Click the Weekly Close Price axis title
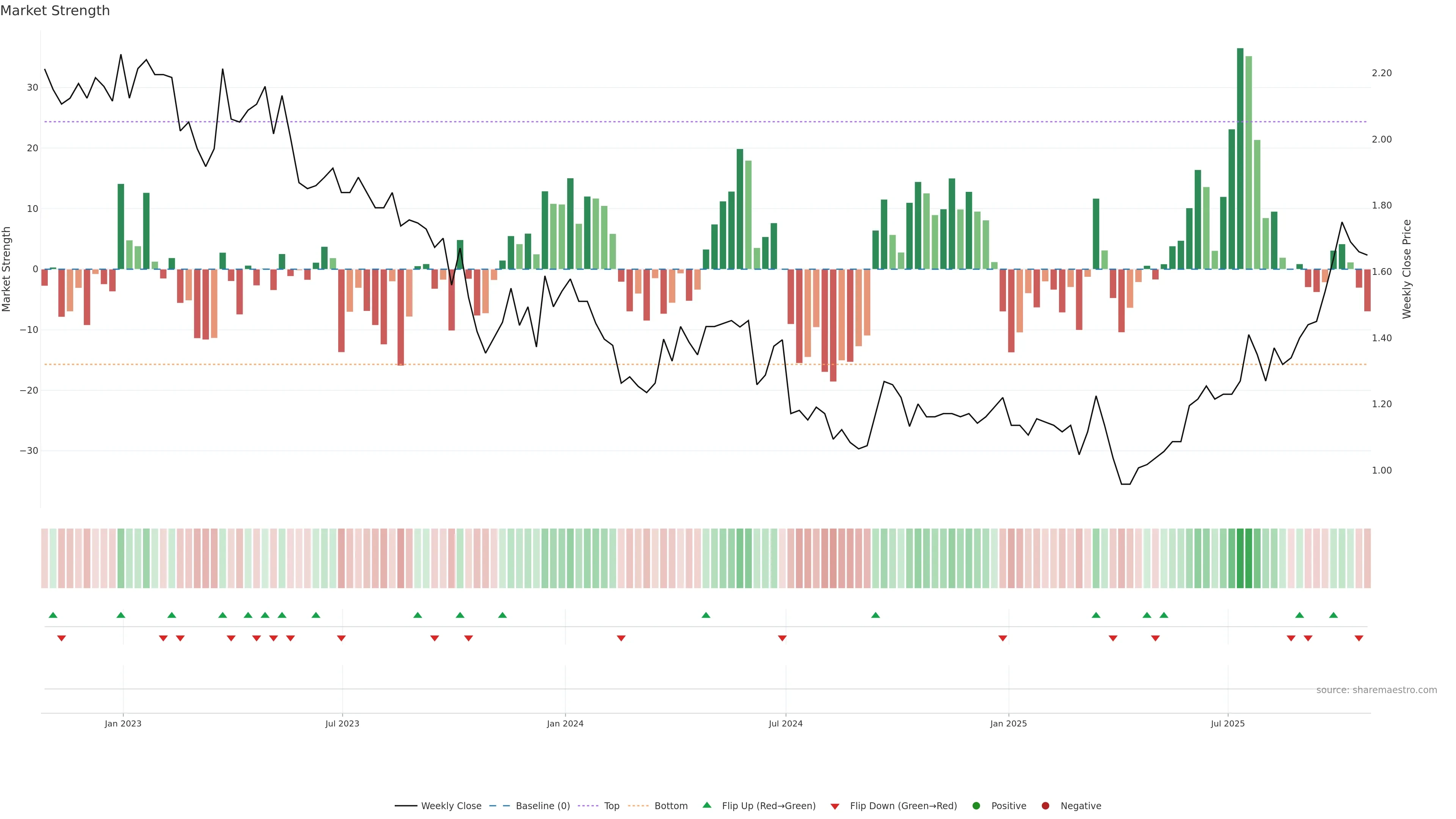The width and height of the screenshot is (1456, 819). [x=1407, y=269]
